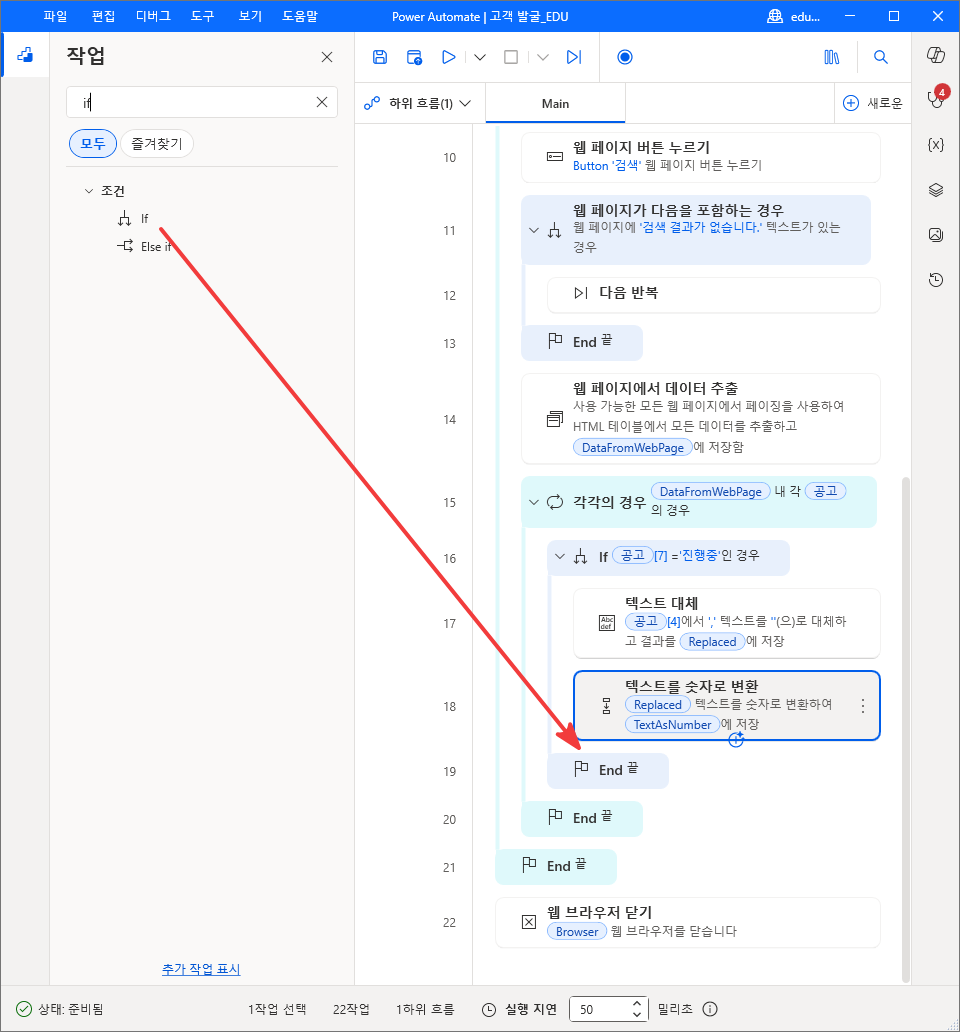
Task: Select the 즐겨찾기 filter pill
Action: coord(157,143)
